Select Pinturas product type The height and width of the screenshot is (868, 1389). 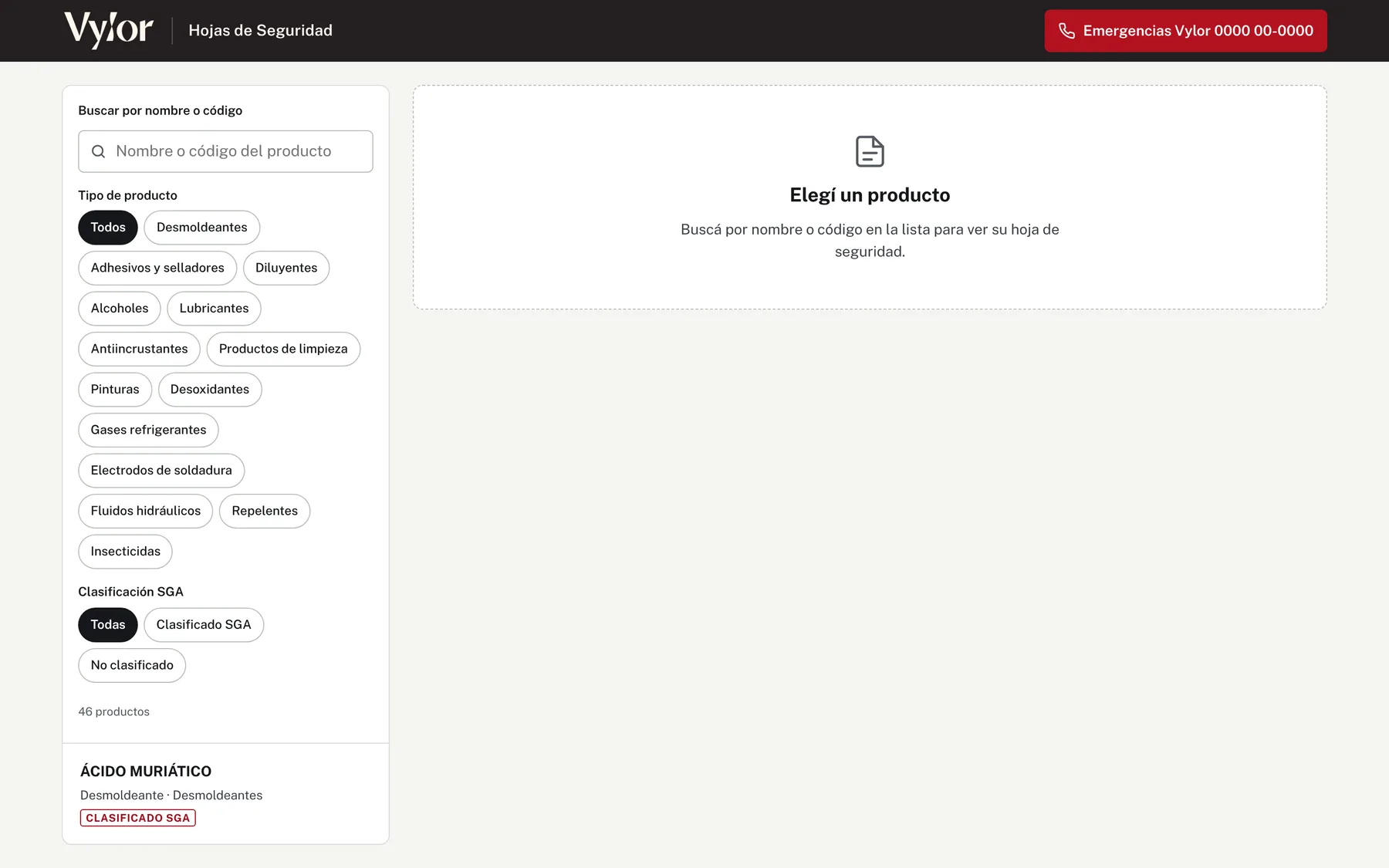[115, 390]
